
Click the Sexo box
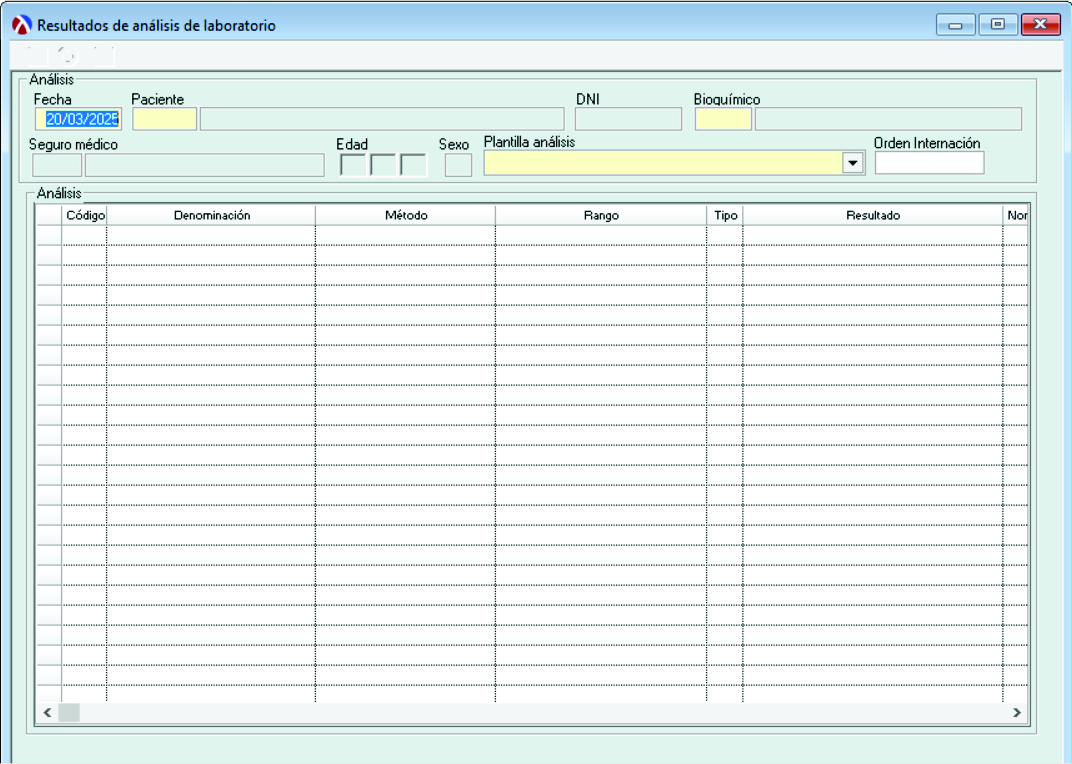pos(458,165)
